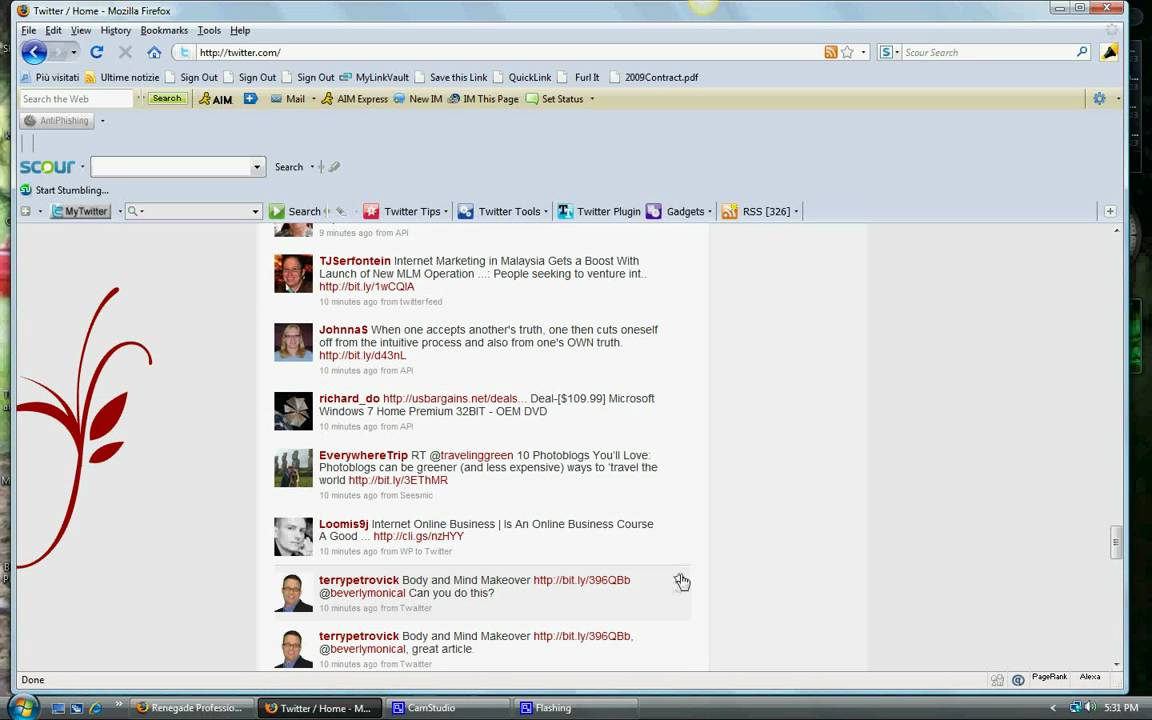This screenshot has width=1152, height=720.
Task: Click the yellow triangle icon beside the search box
Action: (x=1109, y=52)
